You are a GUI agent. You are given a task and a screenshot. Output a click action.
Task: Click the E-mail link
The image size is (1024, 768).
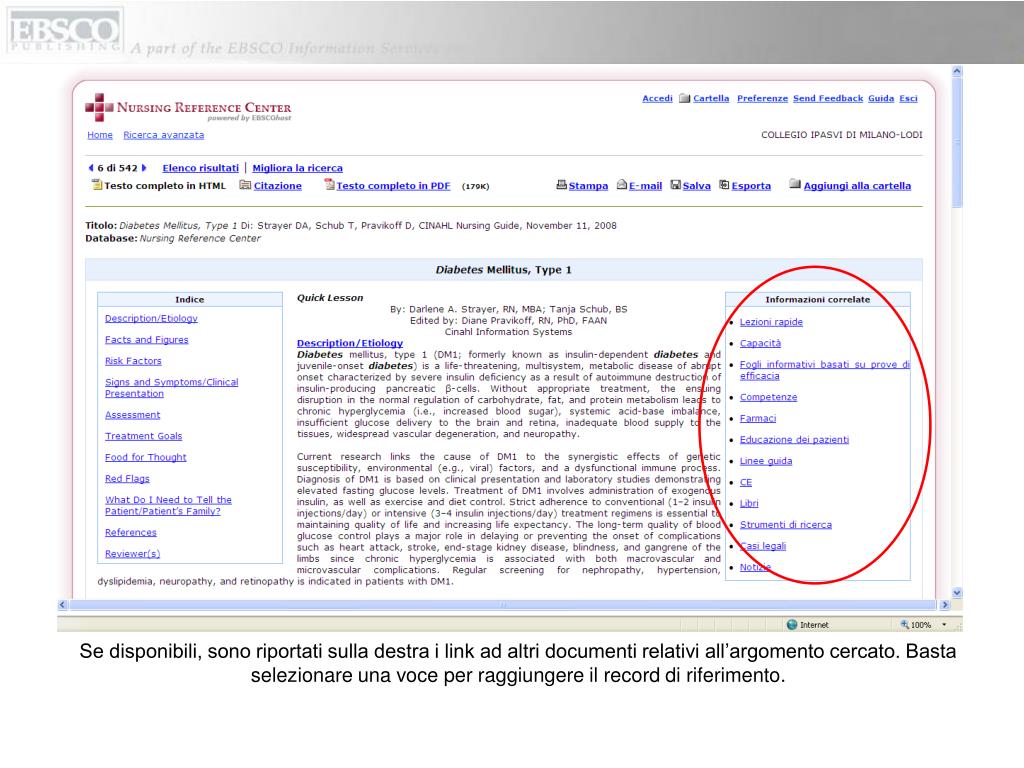coord(645,185)
